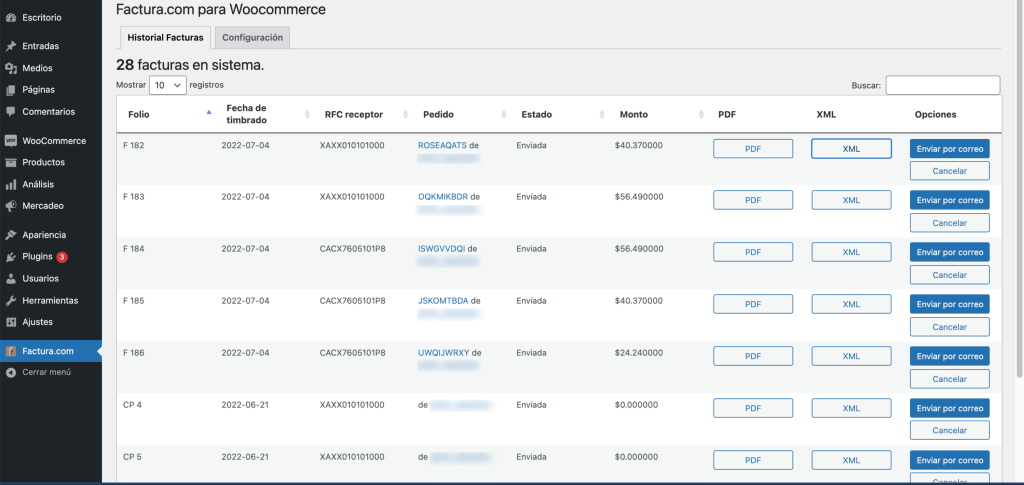Click the Apariencia brush icon
This screenshot has height=485, width=1024.
click(x=10, y=235)
